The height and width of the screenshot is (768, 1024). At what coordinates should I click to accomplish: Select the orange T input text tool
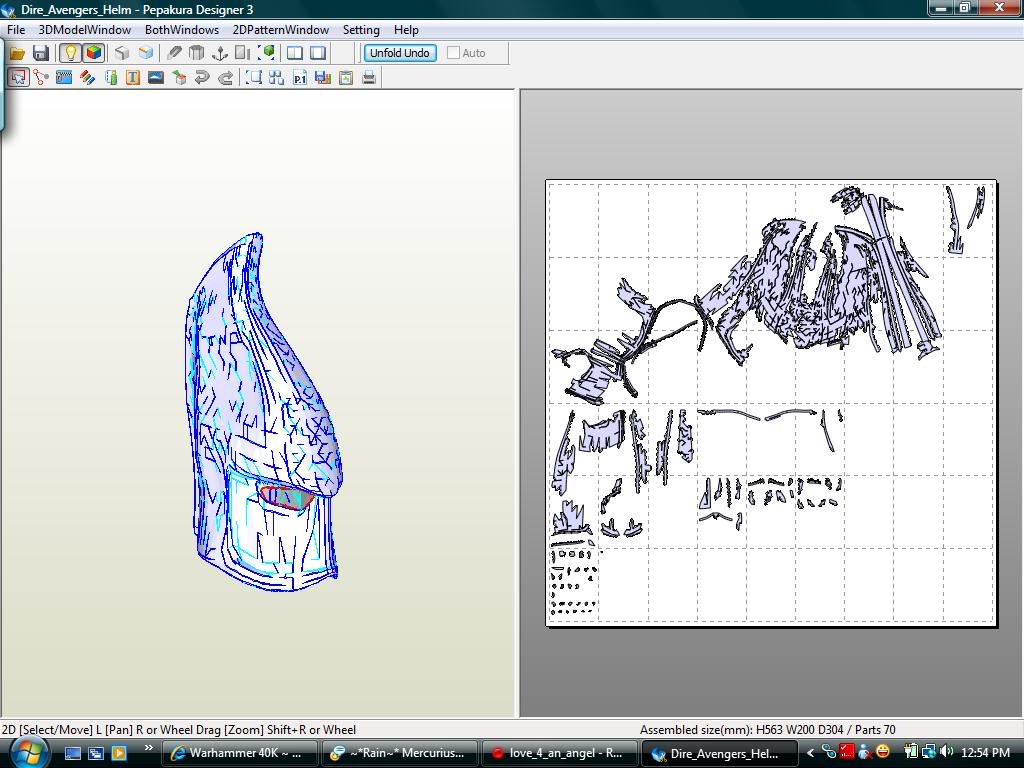coord(133,78)
